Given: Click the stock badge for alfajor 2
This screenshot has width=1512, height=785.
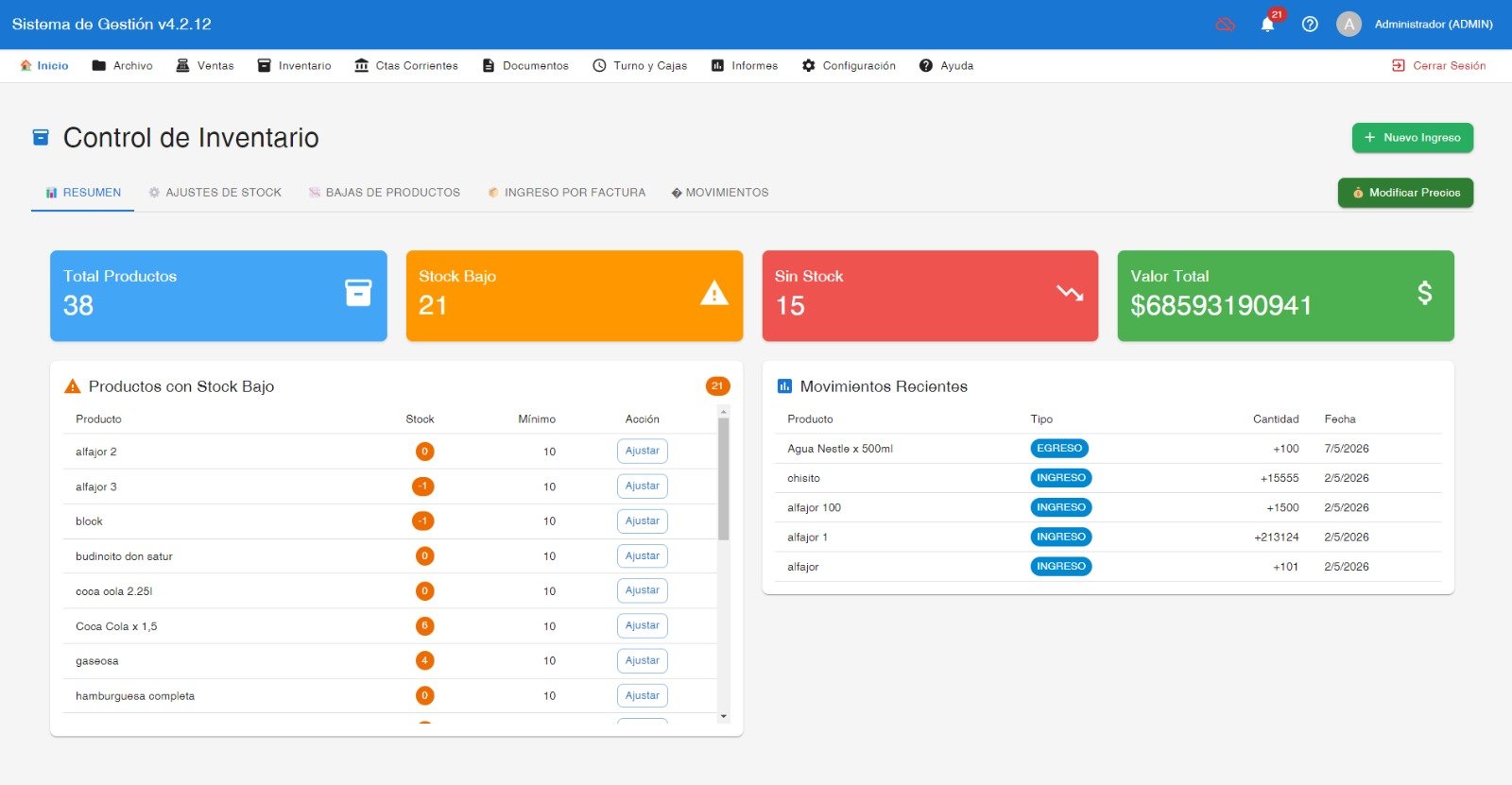Looking at the screenshot, I should pyautogui.click(x=425, y=452).
